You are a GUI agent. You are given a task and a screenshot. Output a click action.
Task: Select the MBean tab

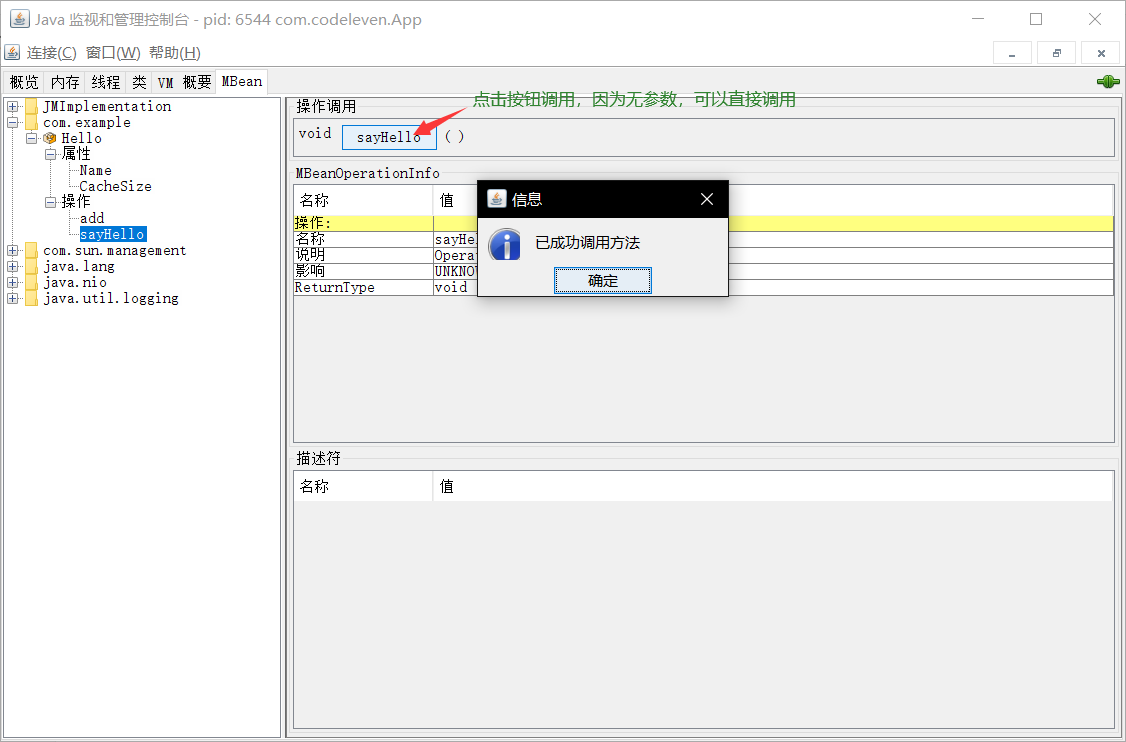[242, 81]
